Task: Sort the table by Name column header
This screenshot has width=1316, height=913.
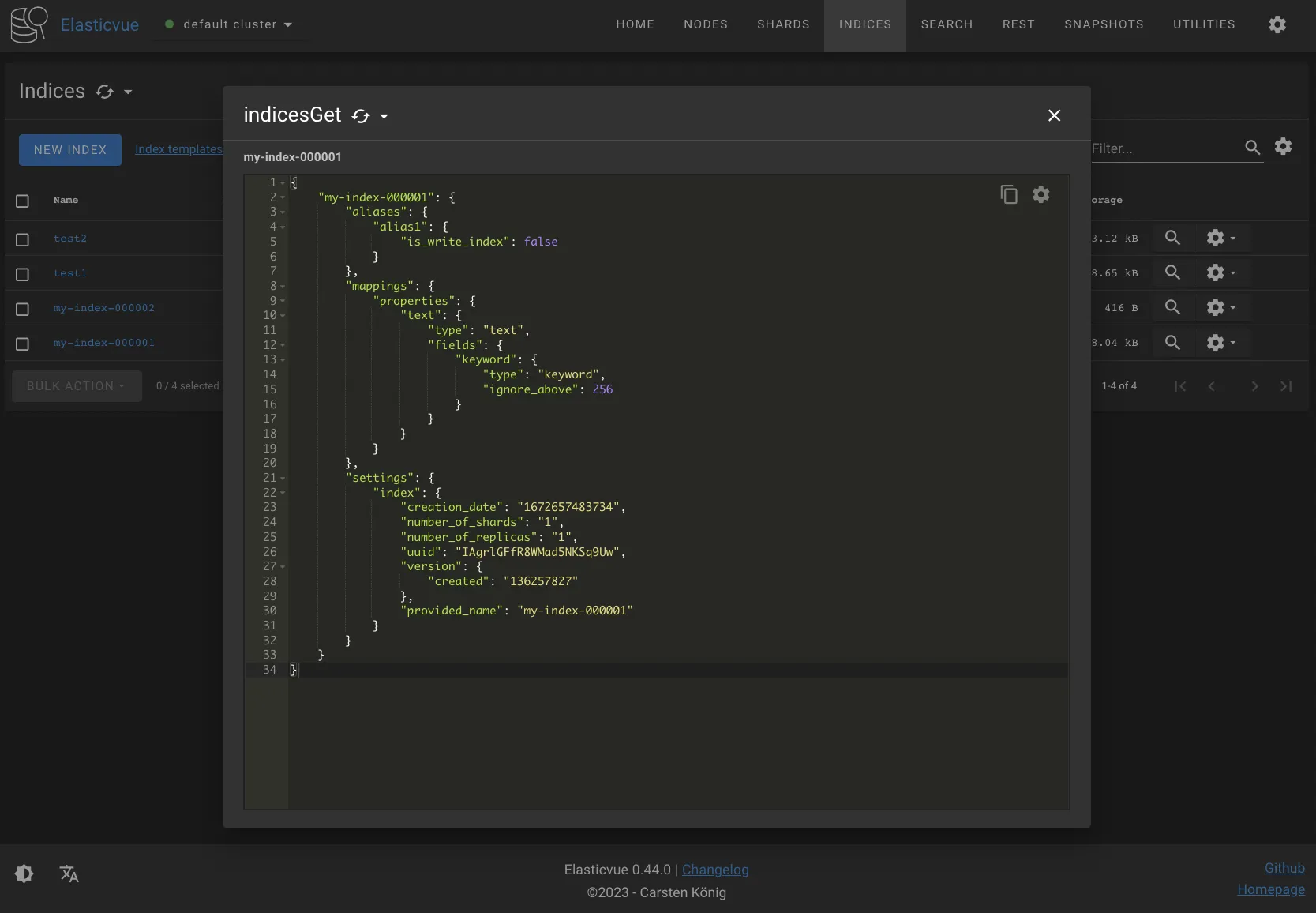Action: click(66, 201)
